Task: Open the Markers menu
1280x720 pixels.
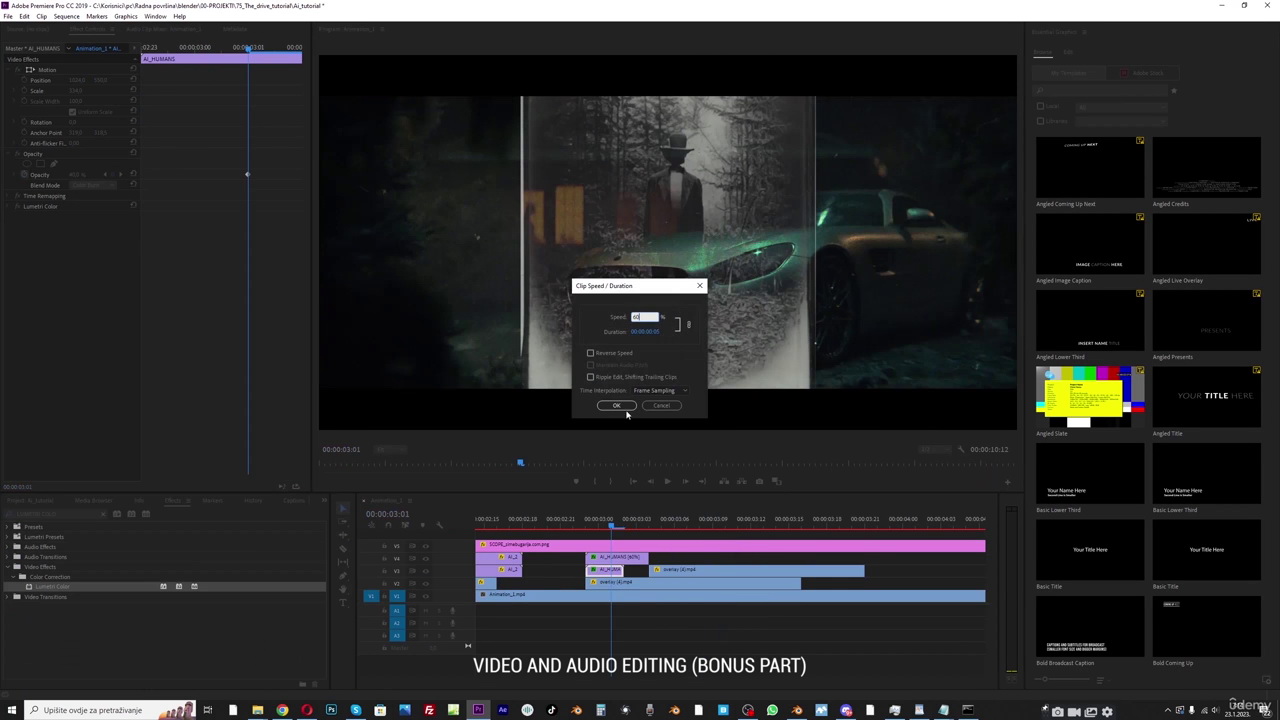Action: click(x=97, y=16)
